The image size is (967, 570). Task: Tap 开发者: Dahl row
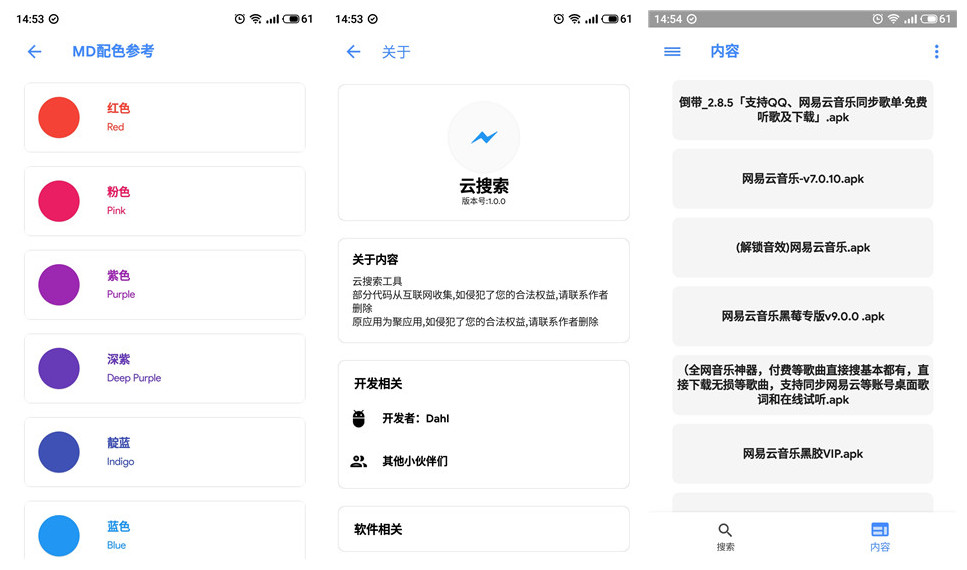pyautogui.click(x=484, y=418)
